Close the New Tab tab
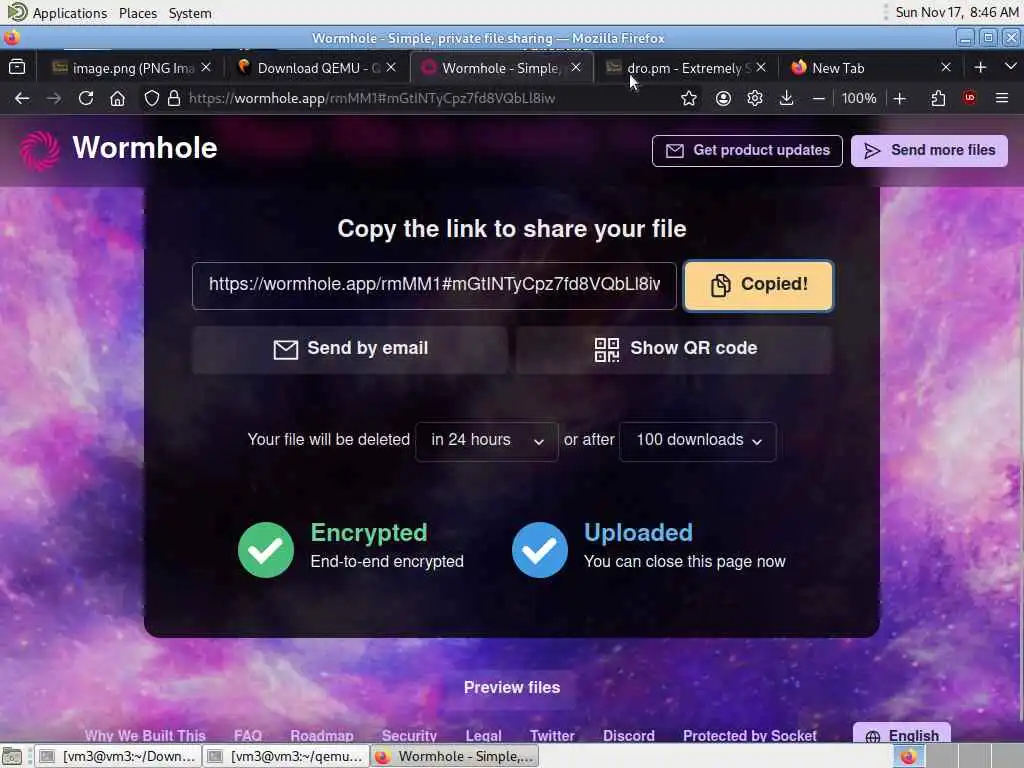 tap(946, 67)
